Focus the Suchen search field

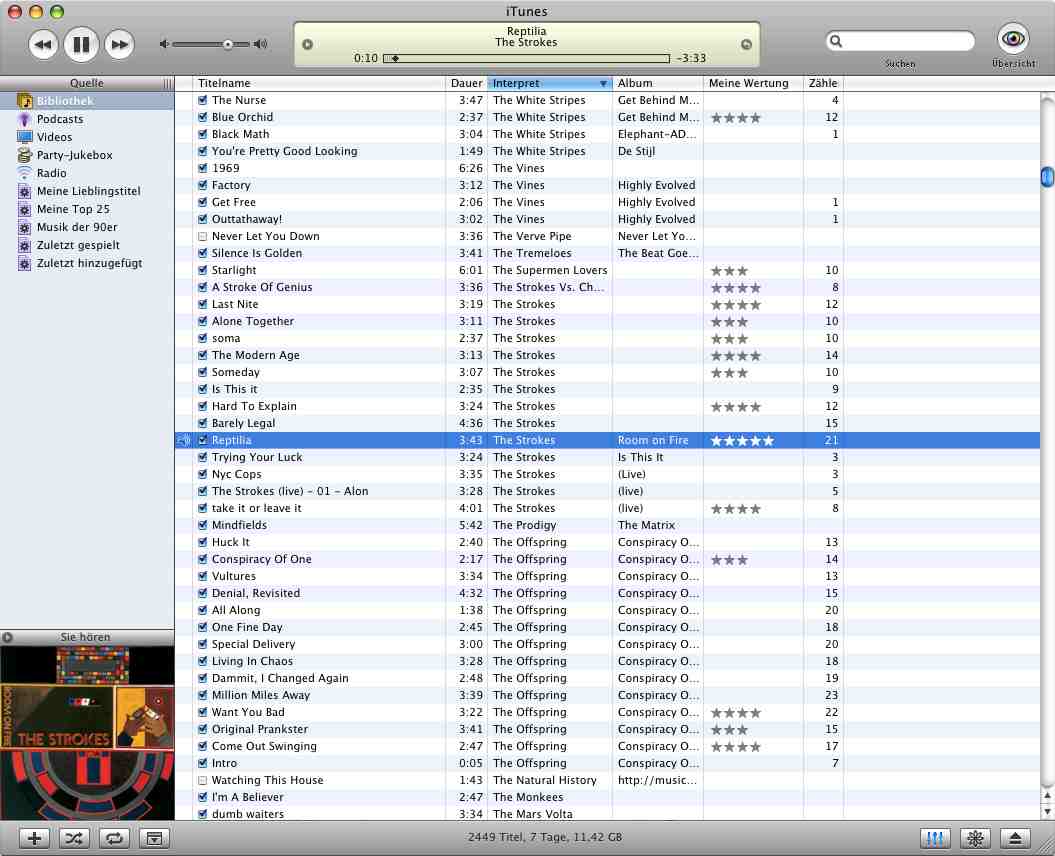coord(900,41)
